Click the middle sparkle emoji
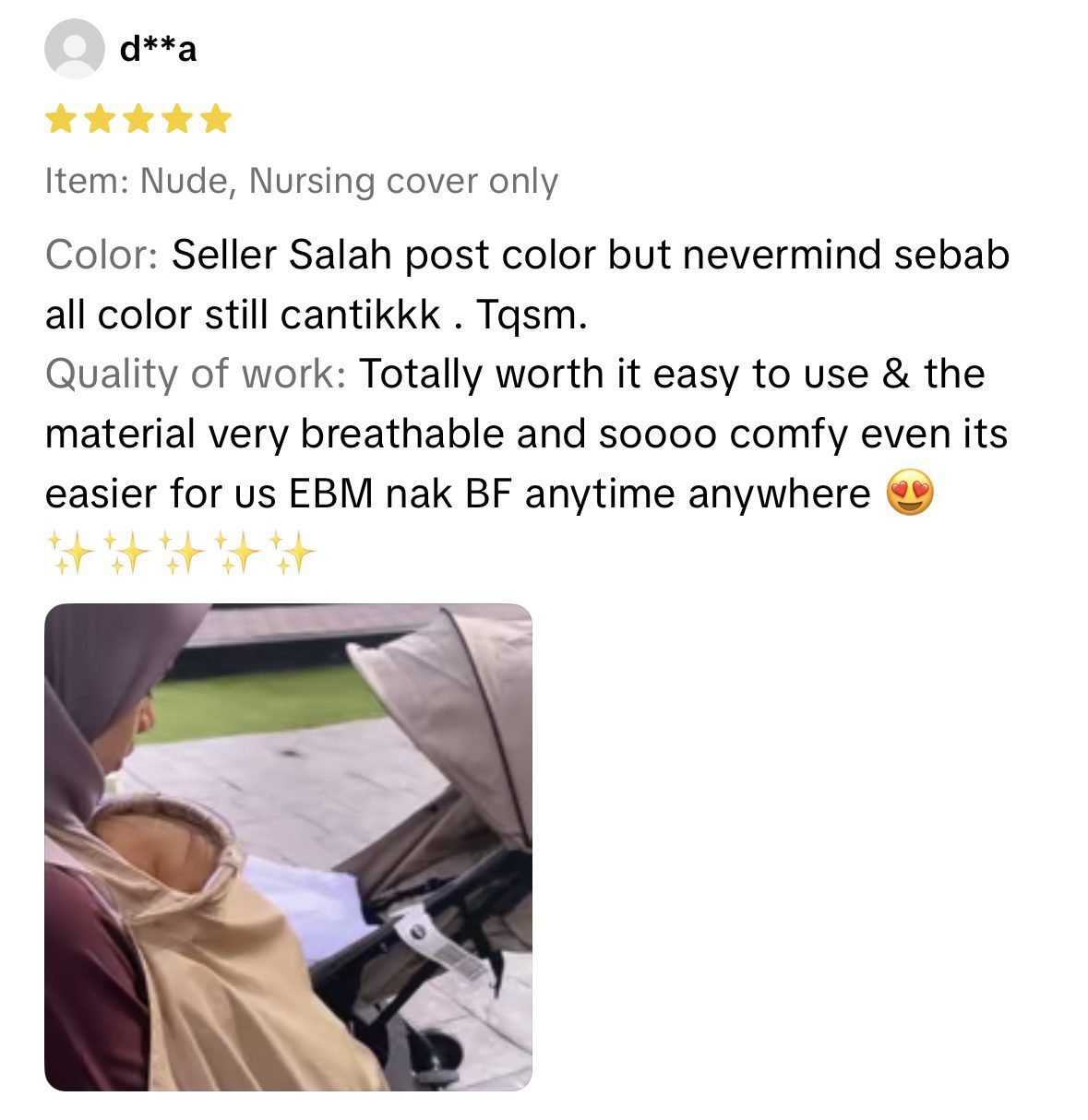Viewport: 1088px width, 1120px height. tap(181, 553)
